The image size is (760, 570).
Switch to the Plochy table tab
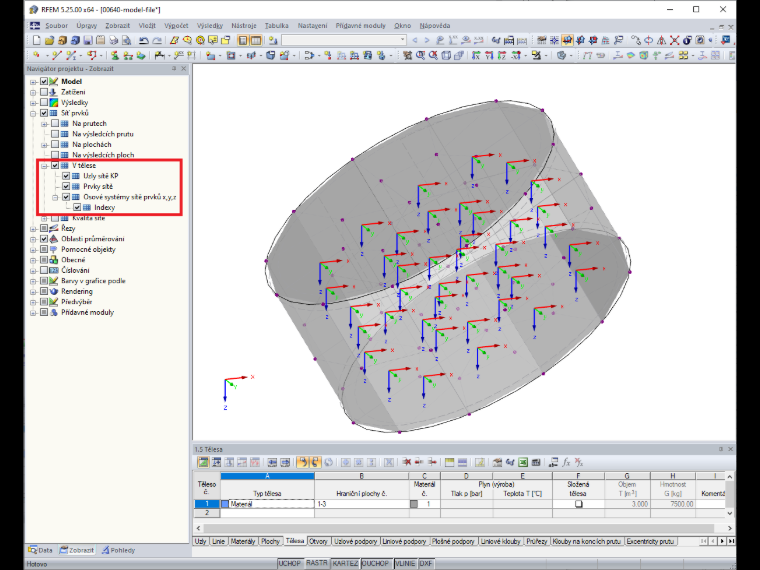270,541
